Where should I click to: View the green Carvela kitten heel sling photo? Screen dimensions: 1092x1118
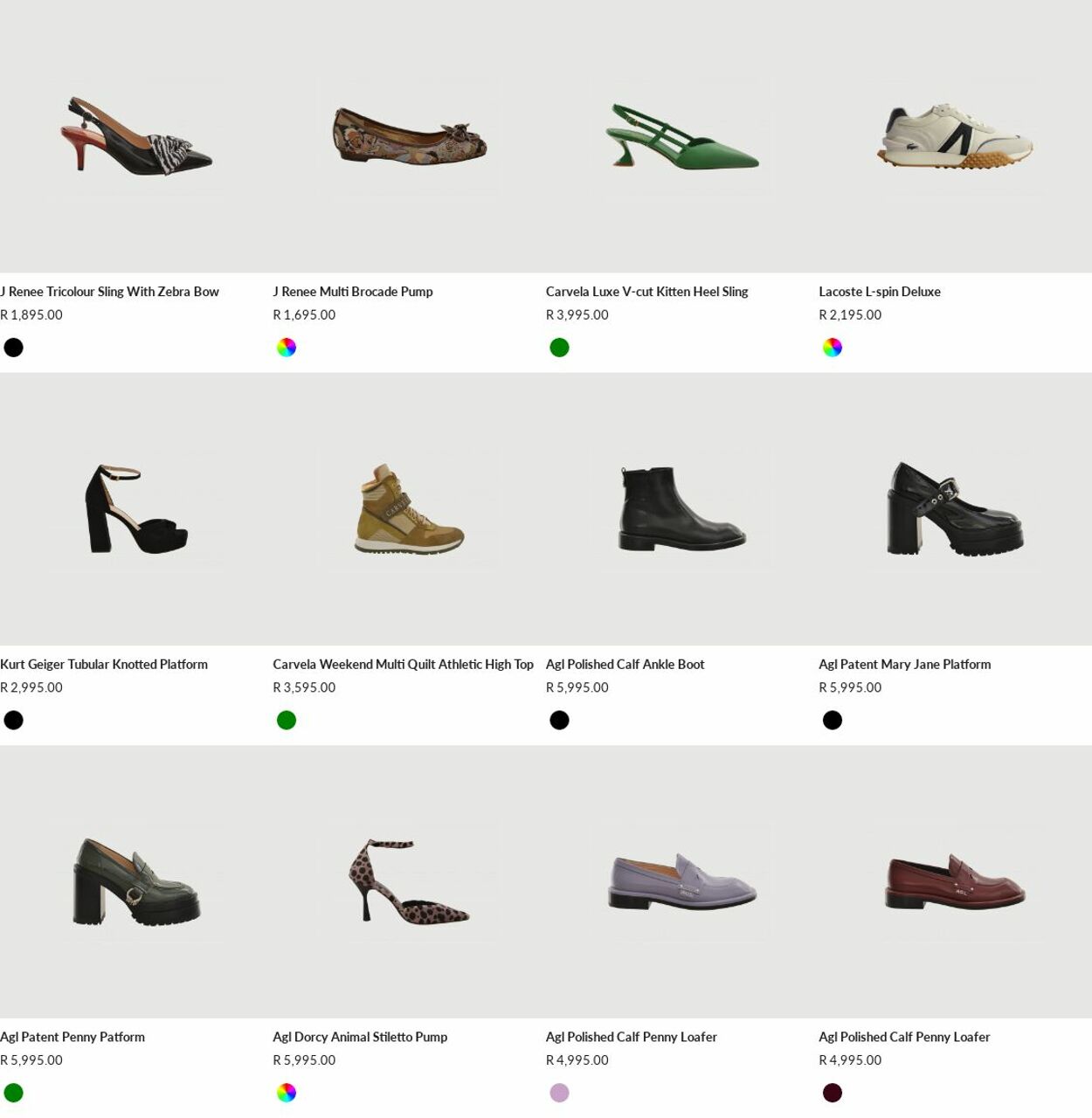click(682, 136)
